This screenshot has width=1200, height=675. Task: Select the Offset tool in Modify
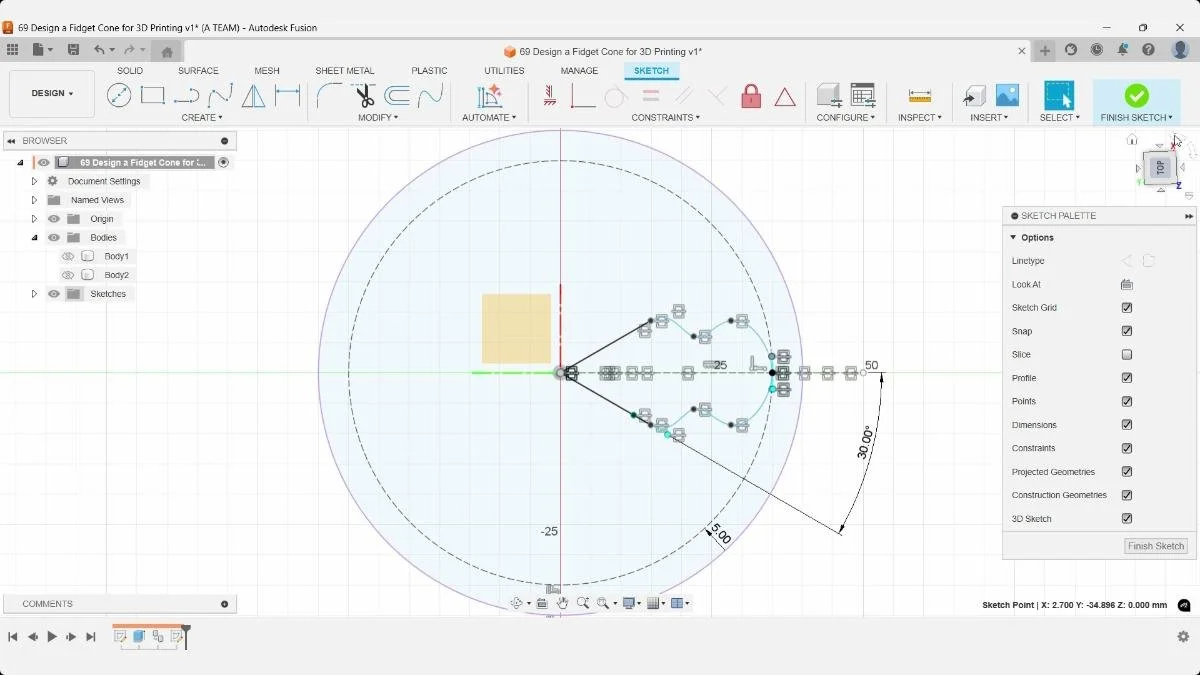click(x=397, y=95)
